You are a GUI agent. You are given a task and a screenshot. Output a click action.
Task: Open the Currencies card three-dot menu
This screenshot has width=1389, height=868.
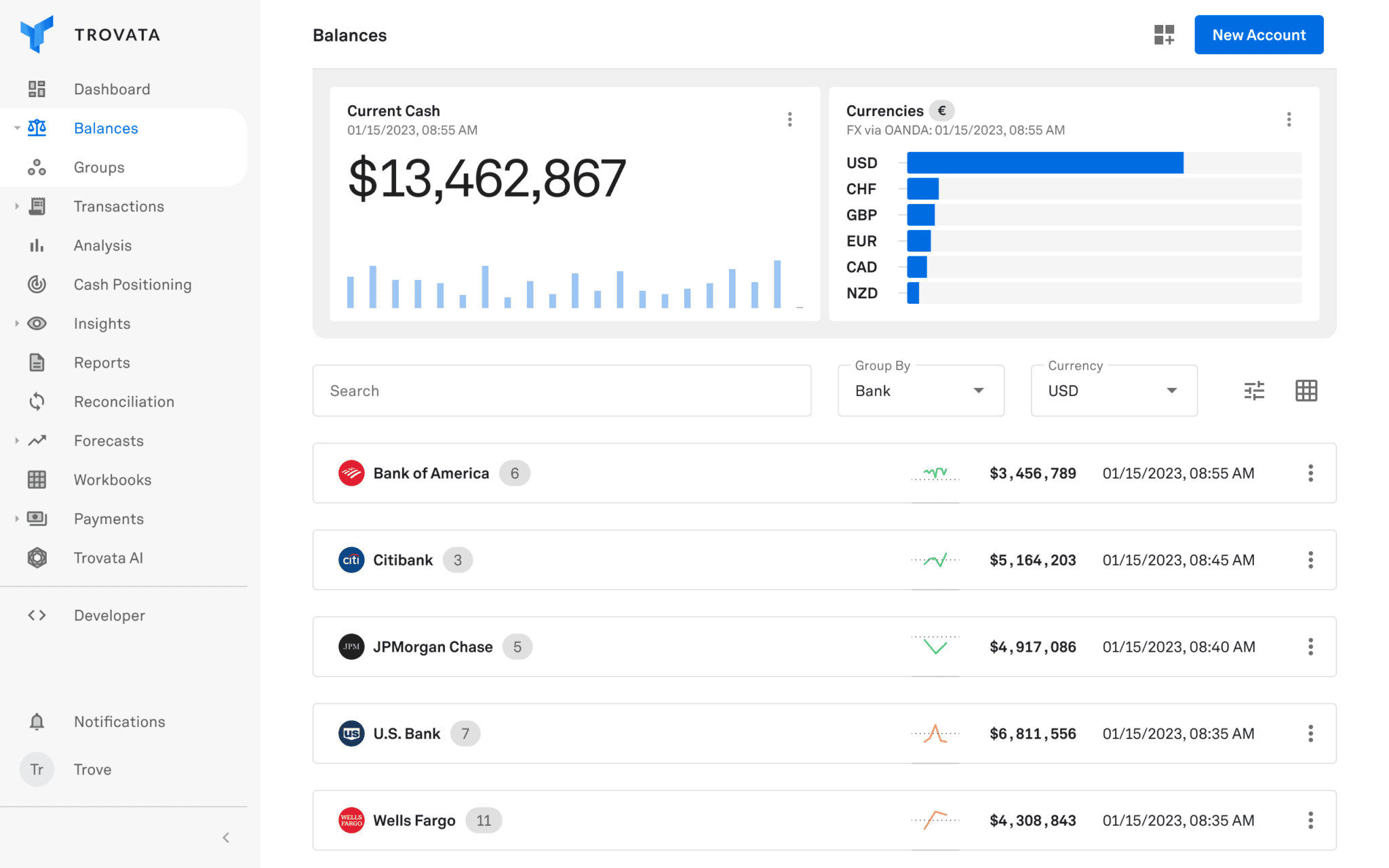[x=1289, y=120]
